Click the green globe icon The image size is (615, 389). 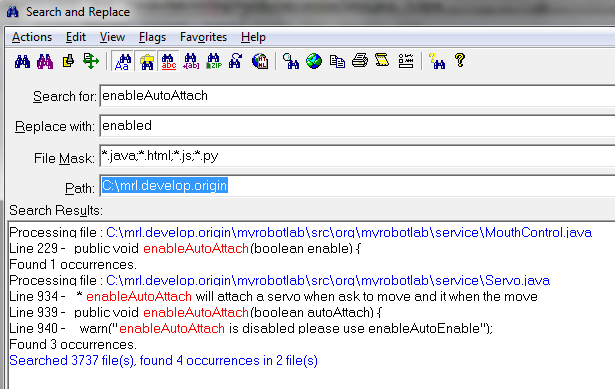tap(314, 61)
